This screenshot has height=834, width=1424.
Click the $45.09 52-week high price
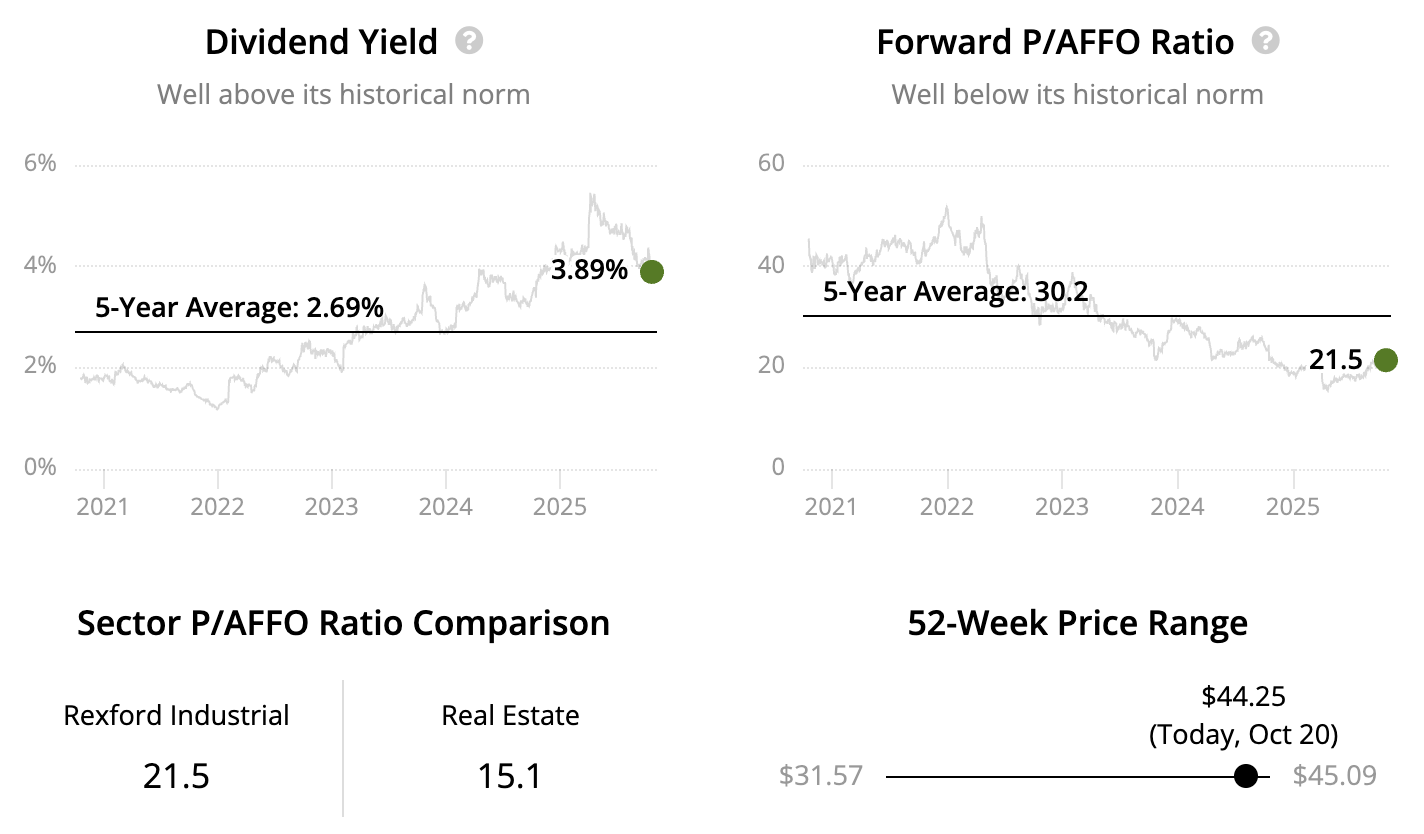[1334, 776]
